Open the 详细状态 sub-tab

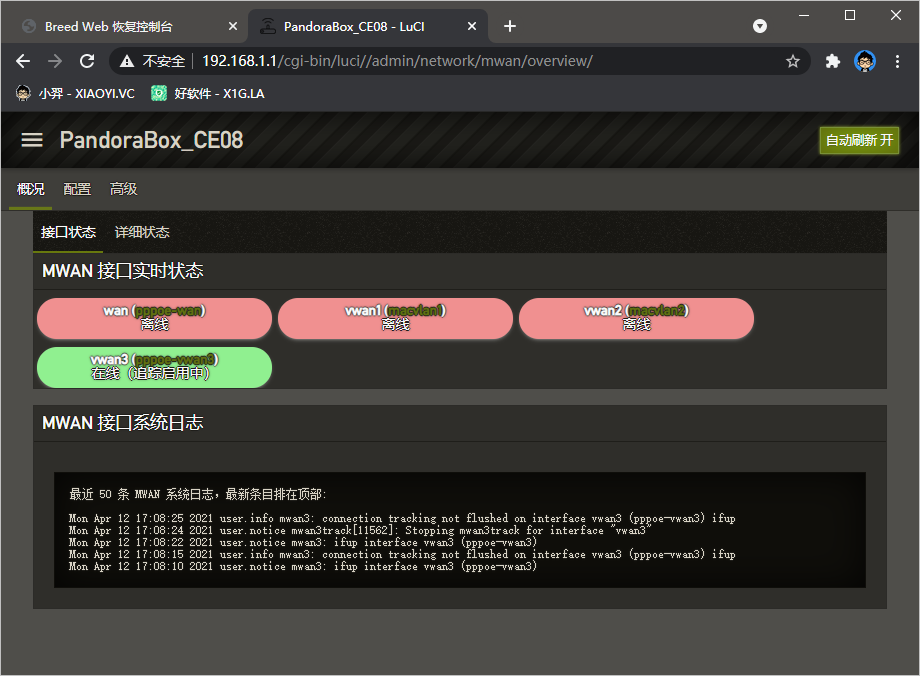click(x=142, y=232)
